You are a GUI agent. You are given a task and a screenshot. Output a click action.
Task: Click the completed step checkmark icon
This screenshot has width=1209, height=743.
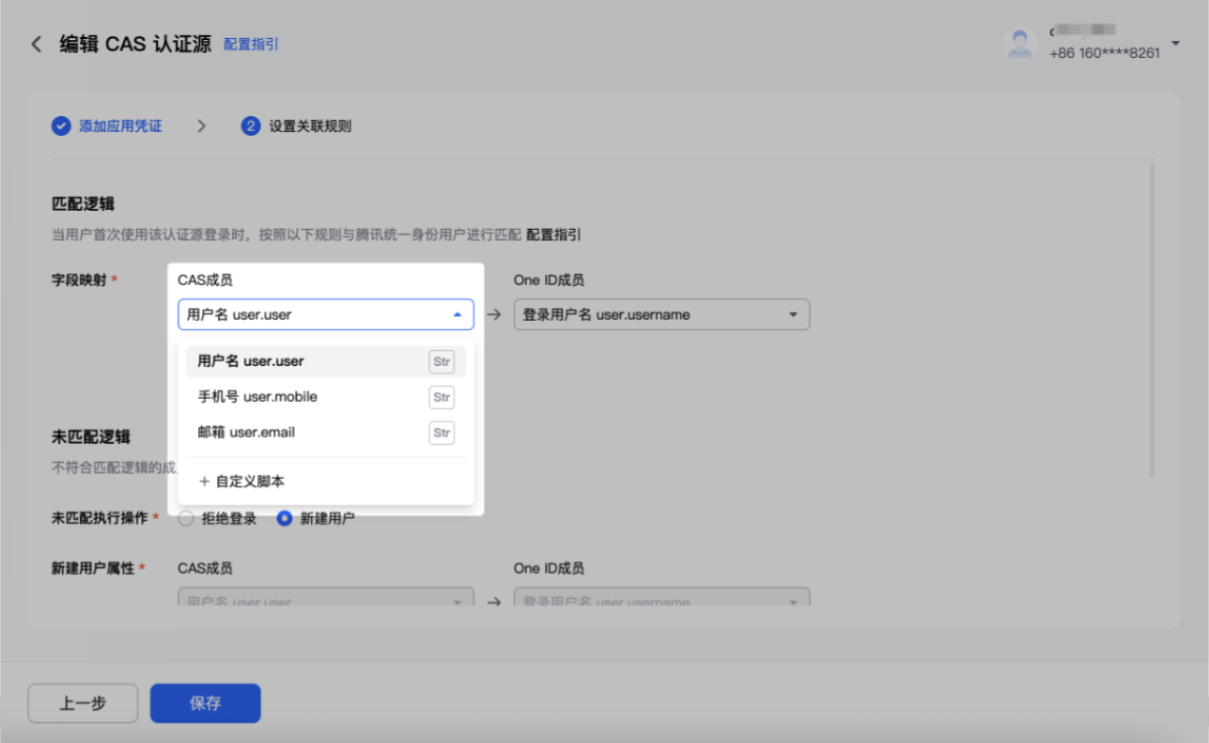pos(61,126)
